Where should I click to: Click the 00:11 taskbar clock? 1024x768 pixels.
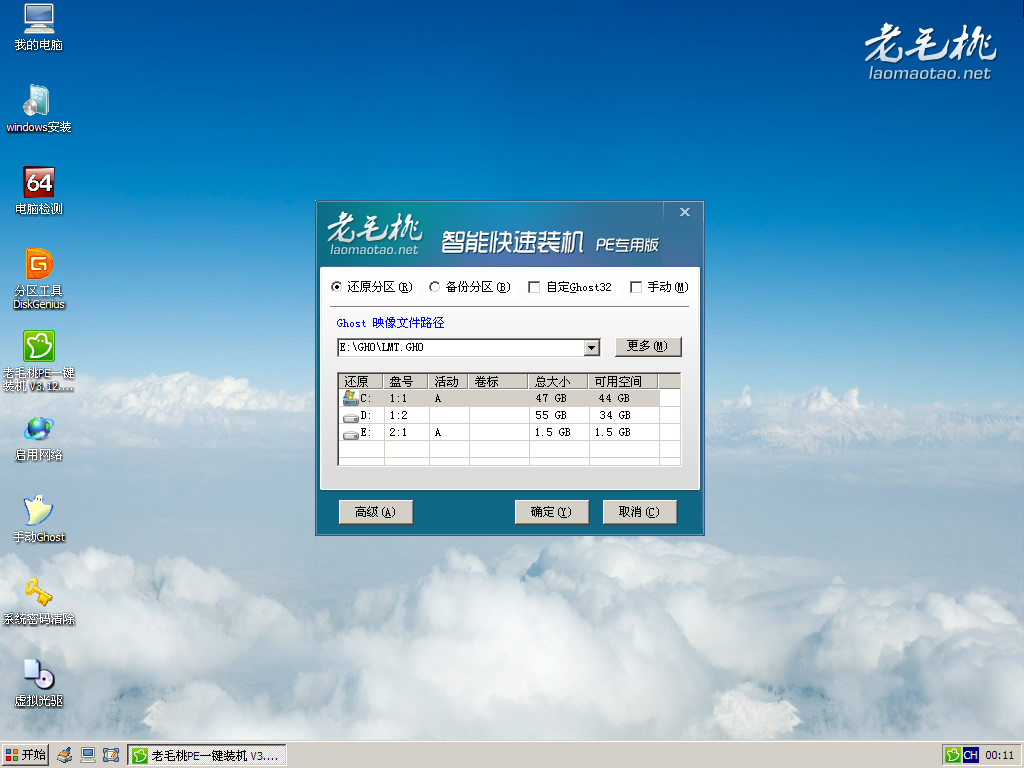pyautogui.click(x=999, y=756)
